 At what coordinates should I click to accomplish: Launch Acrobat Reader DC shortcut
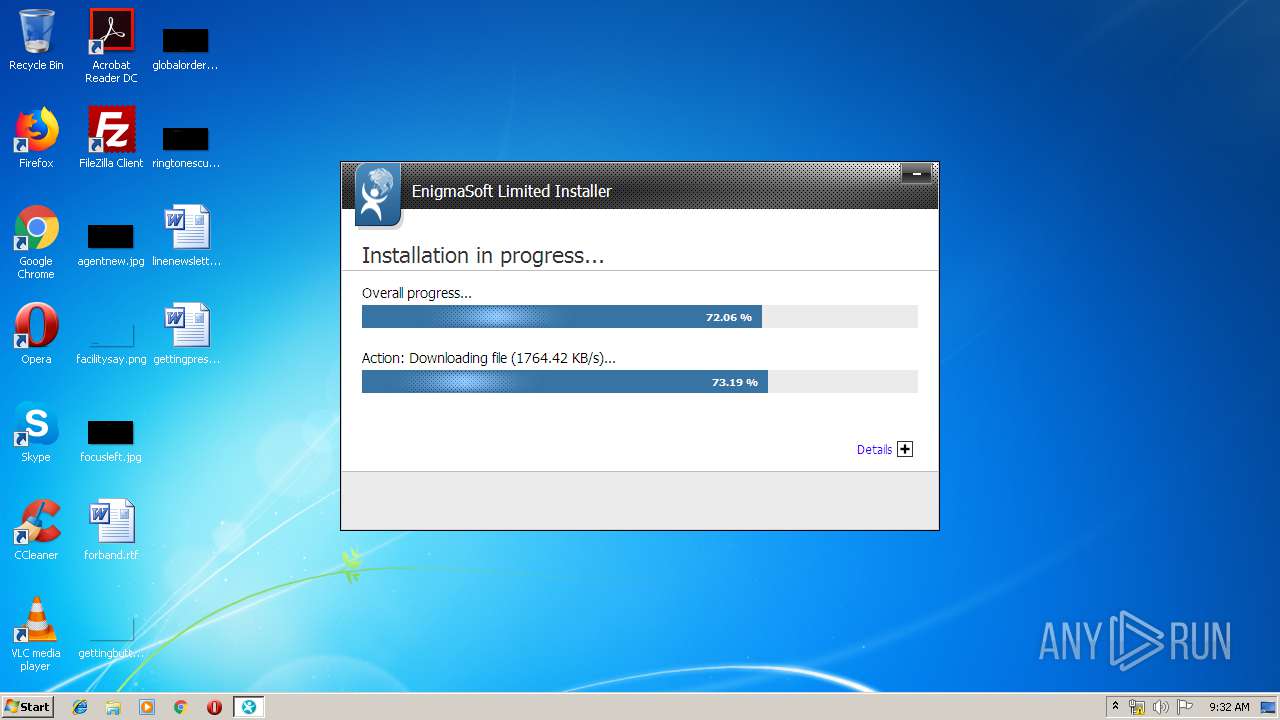click(x=111, y=46)
